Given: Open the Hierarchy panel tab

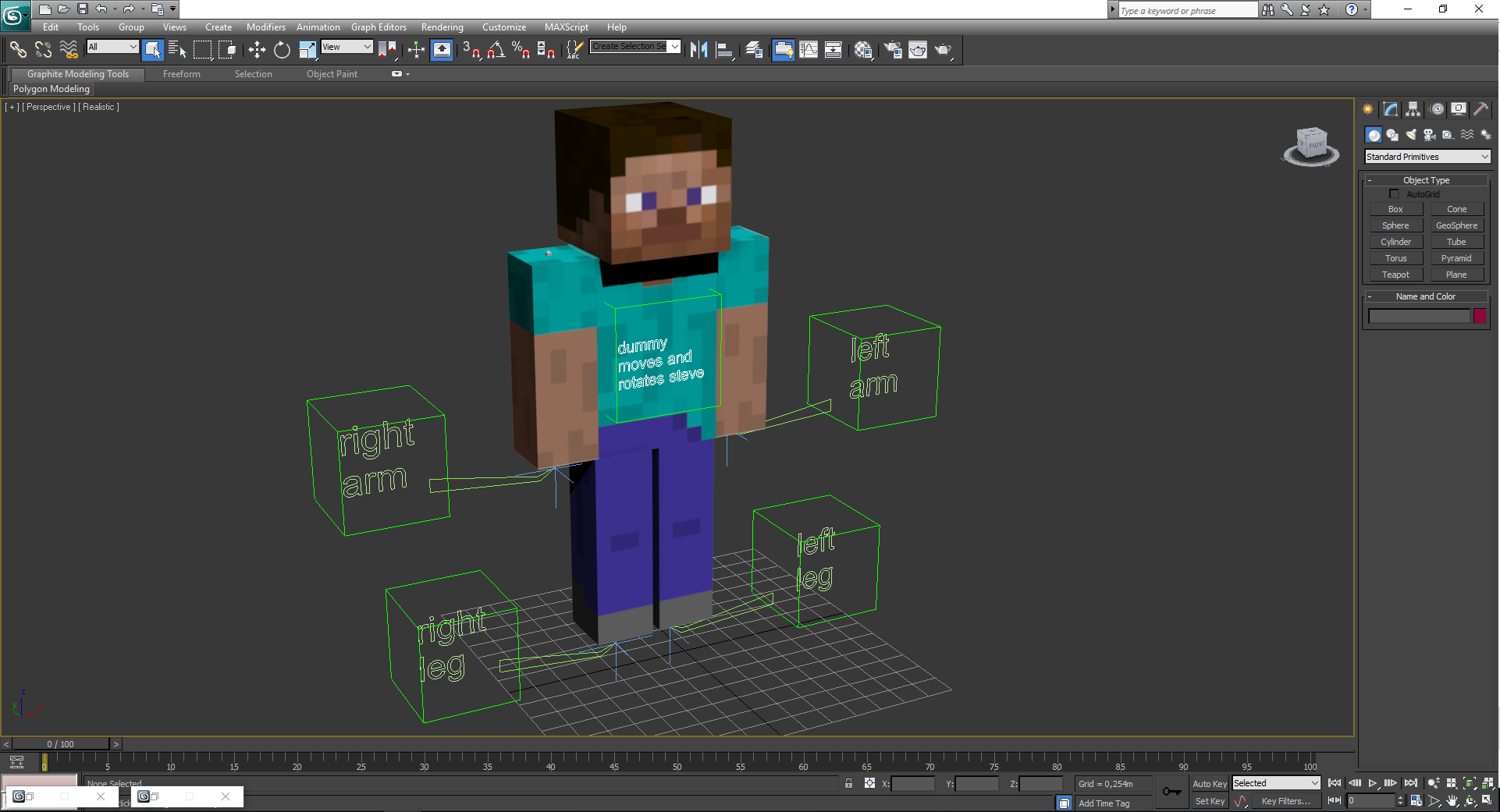Looking at the screenshot, I should pyautogui.click(x=1413, y=109).
